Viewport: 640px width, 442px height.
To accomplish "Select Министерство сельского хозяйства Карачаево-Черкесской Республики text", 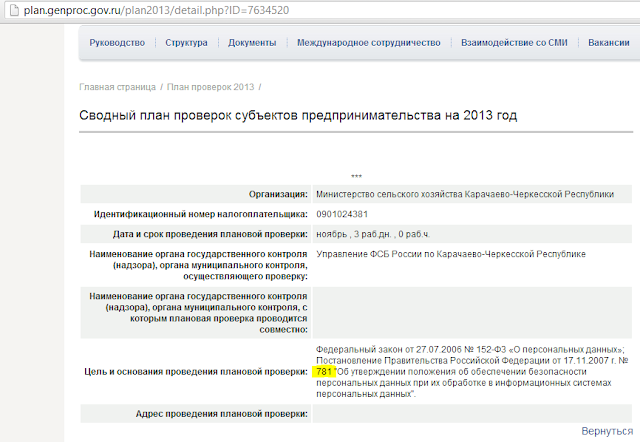I will [465, 194].
